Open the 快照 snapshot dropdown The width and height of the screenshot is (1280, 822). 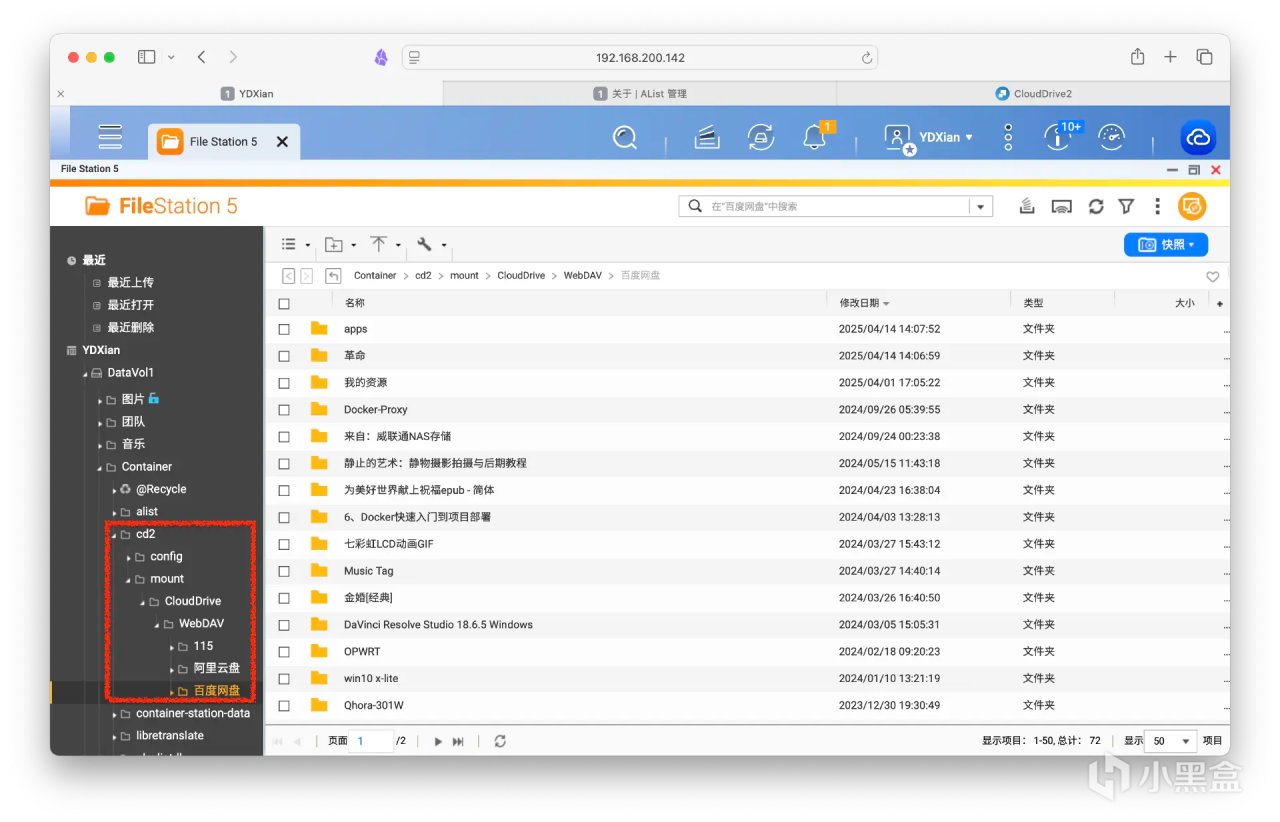tap(1166, 244)
